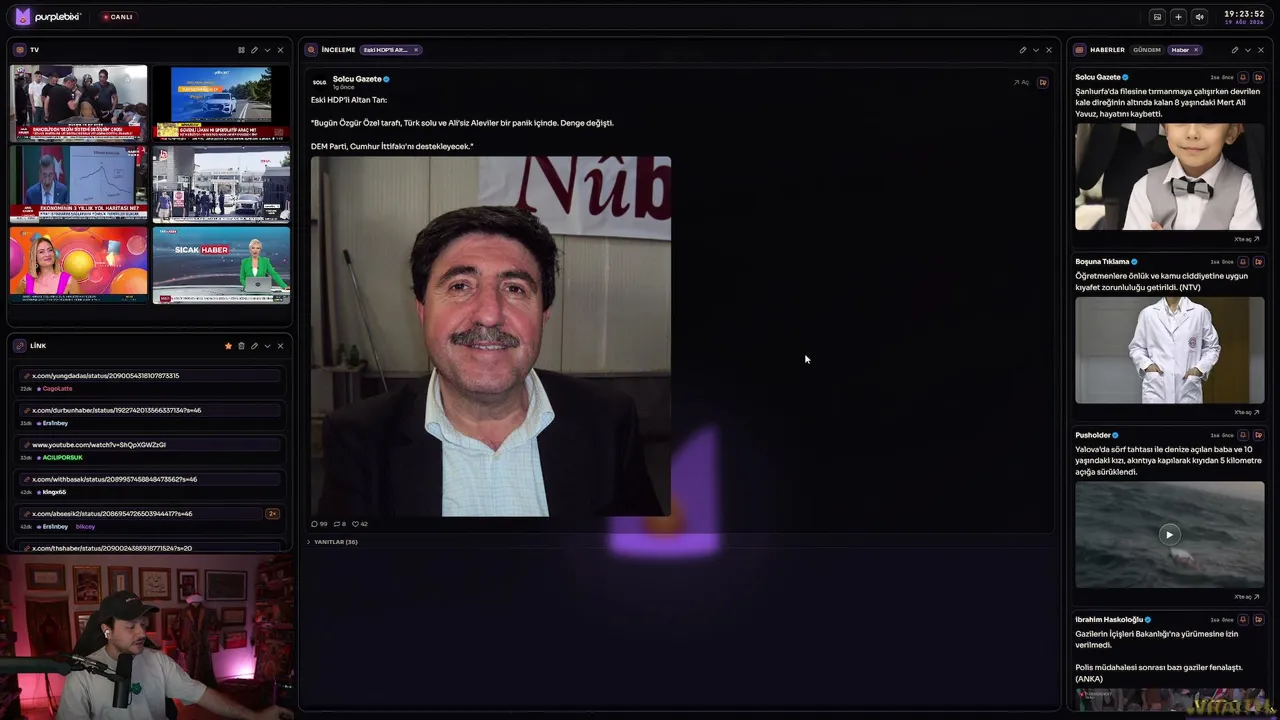The width and height of the screenshot is (1280, 720).
Task: Select the kingx65 username
Action: 54,492
